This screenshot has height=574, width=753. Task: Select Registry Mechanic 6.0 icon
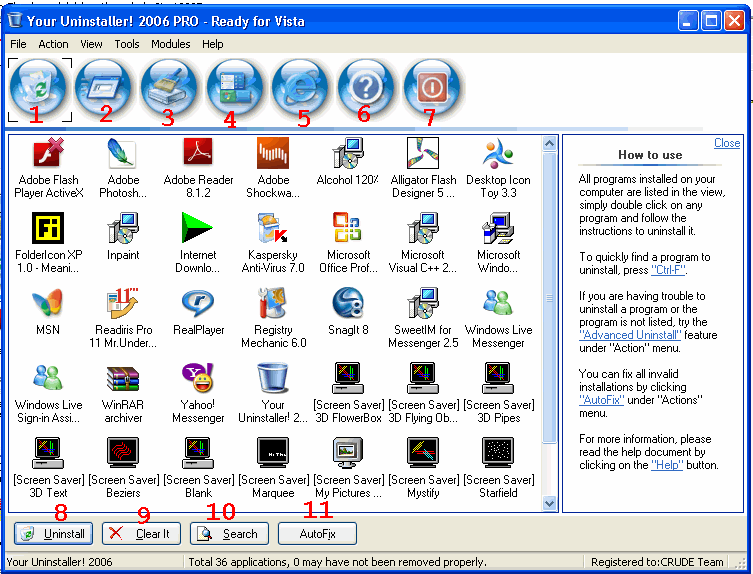click(x=273, y=303)
